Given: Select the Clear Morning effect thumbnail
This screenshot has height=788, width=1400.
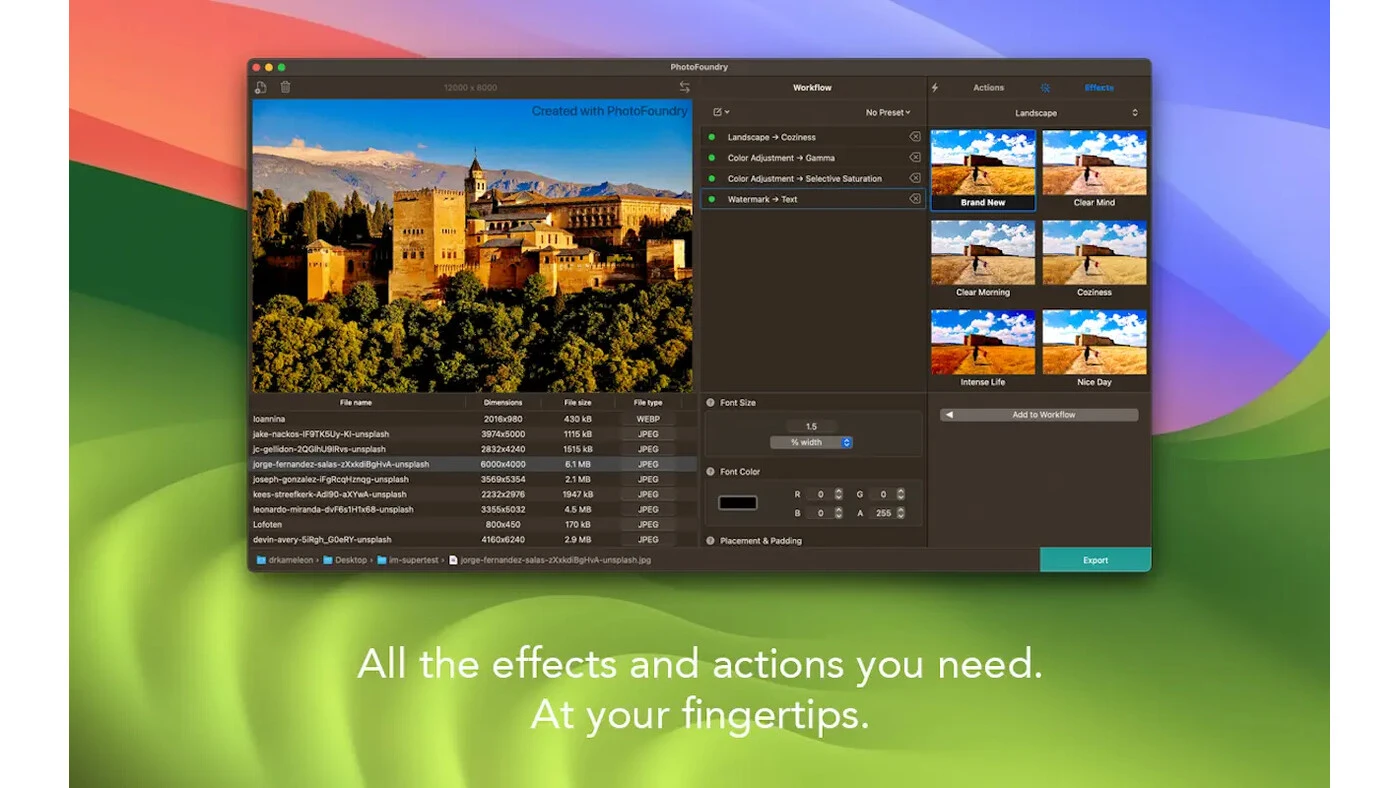Looking at the screenshot, I should coord(983,260).
